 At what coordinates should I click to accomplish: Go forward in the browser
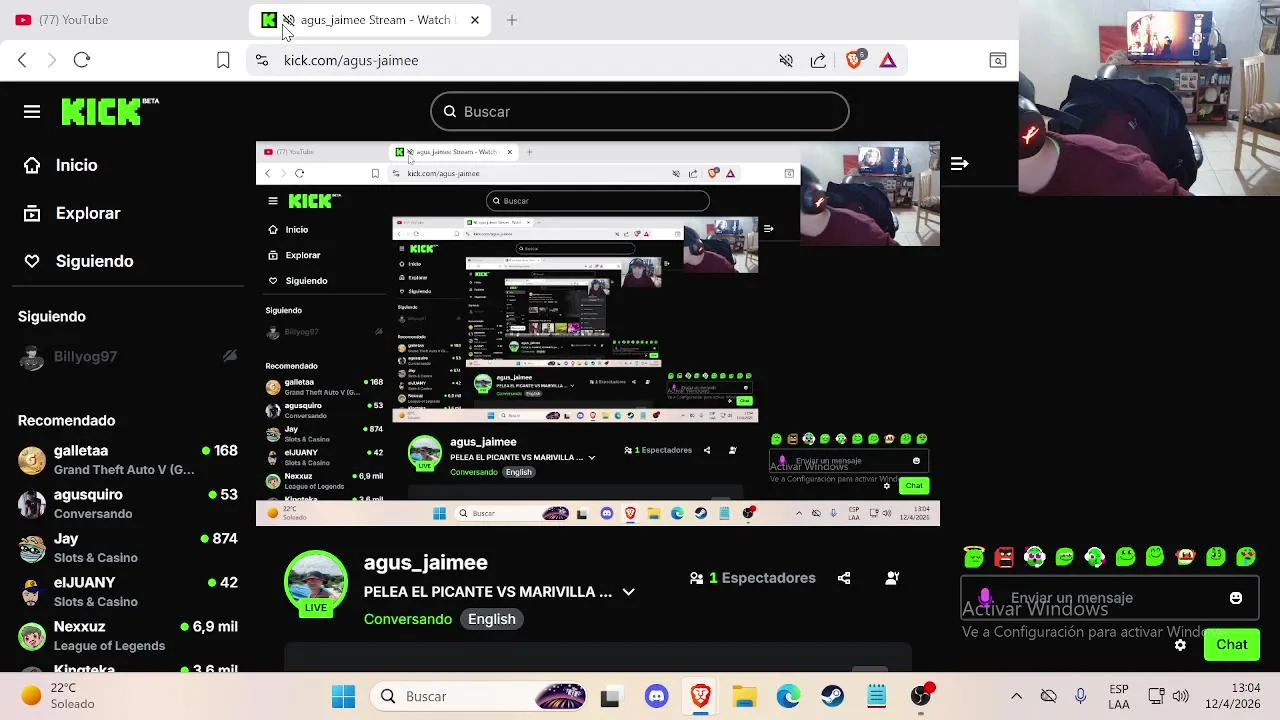tap(52, 60)
